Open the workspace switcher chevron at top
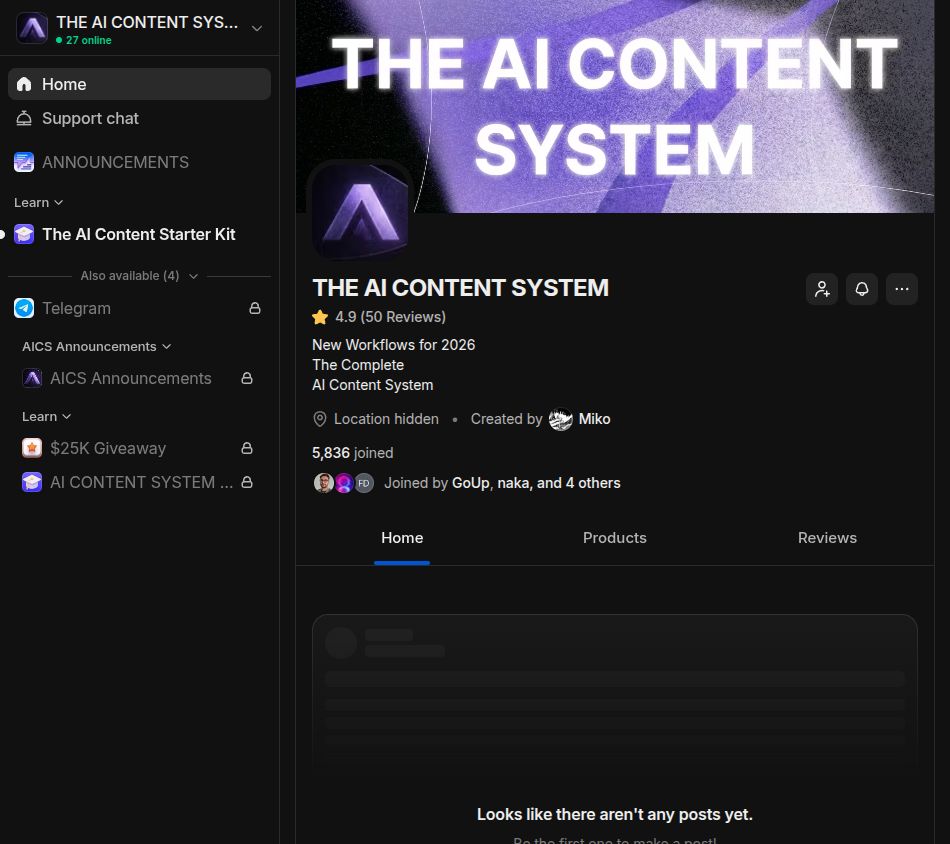This screenshot has height=844, width=950. click(257, 28)
